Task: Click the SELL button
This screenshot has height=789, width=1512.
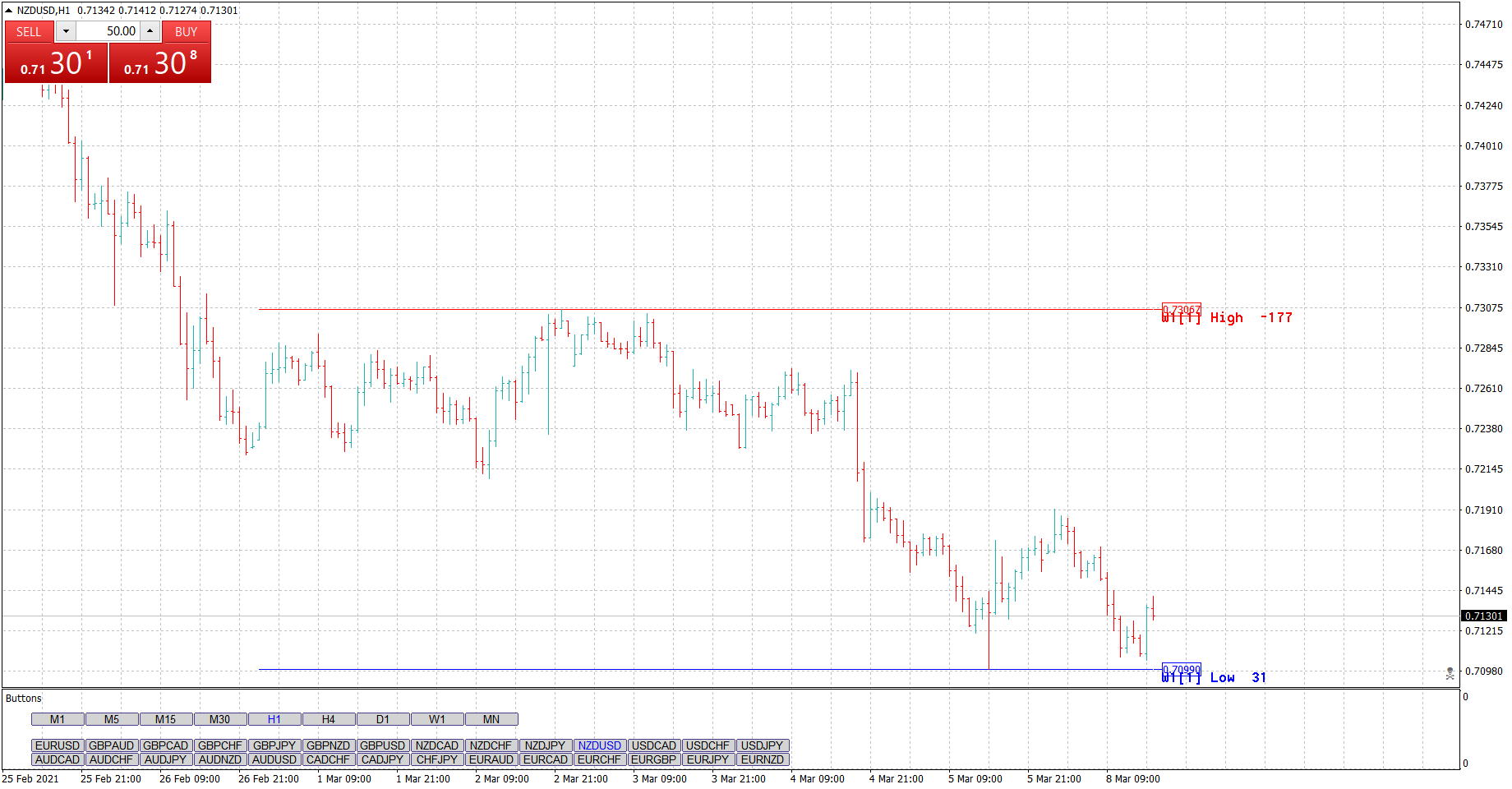Action: [x=29, y=31]
